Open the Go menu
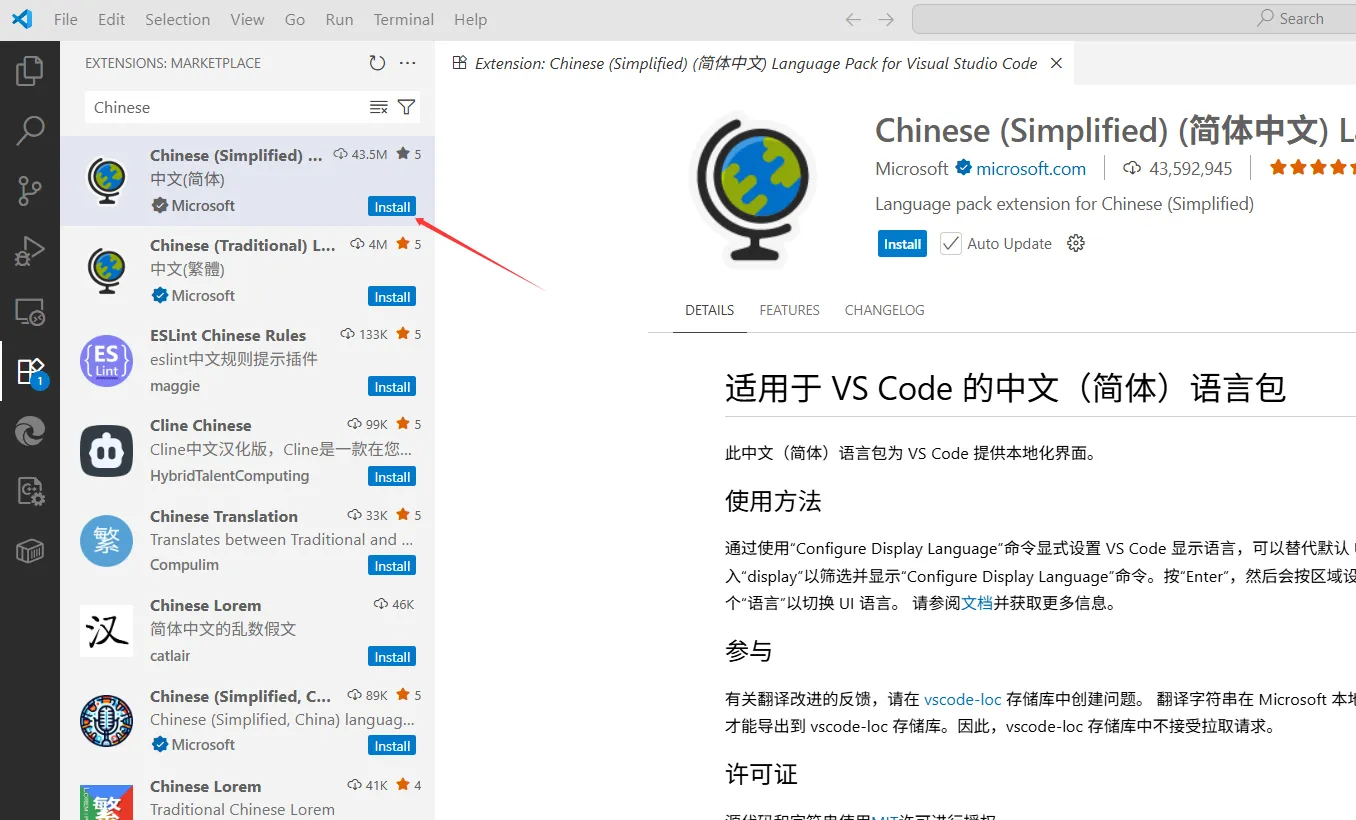1356x820 pixels. tap(295, 19)
